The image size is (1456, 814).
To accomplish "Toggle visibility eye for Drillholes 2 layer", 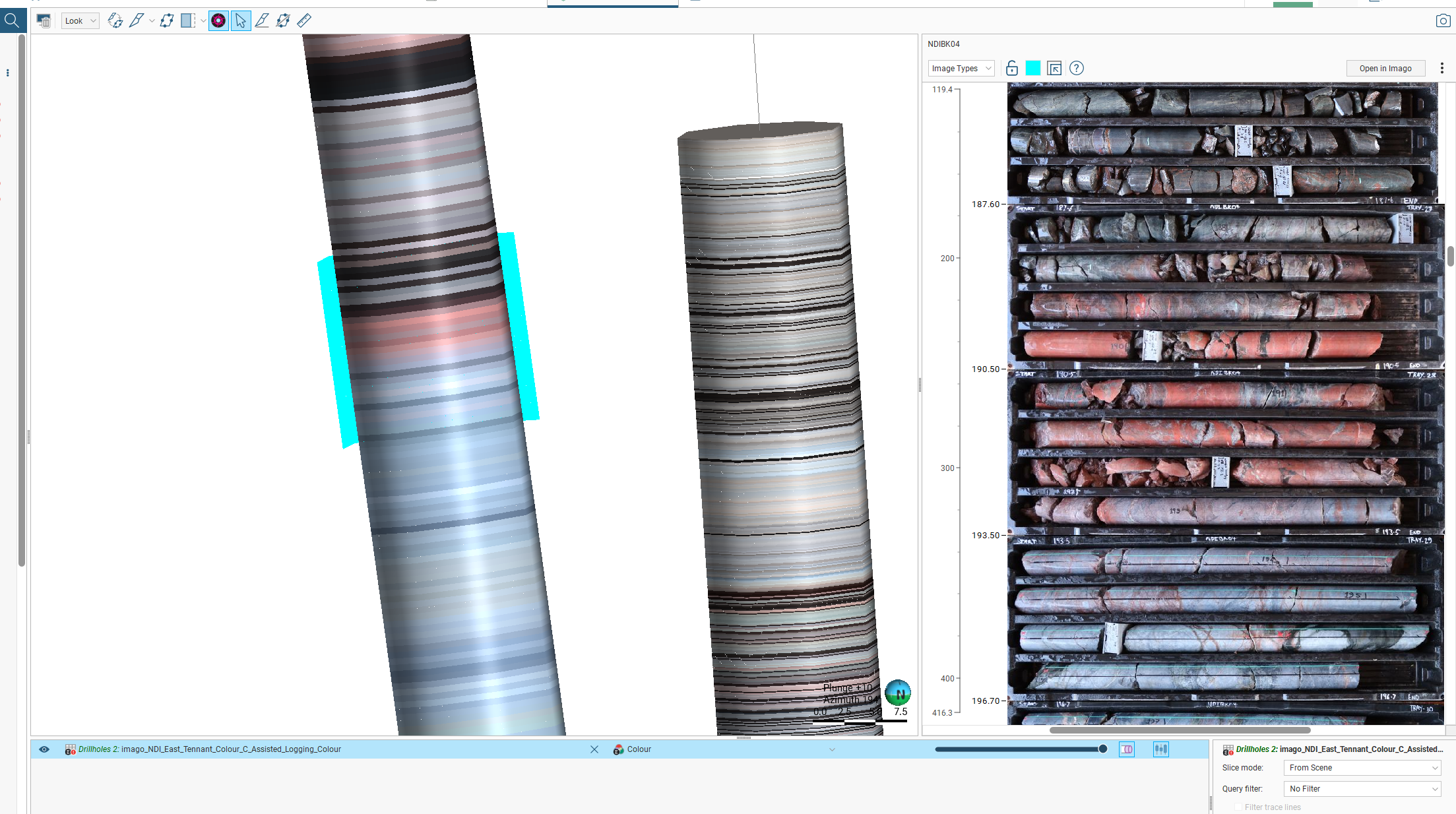I will [44, 749].
